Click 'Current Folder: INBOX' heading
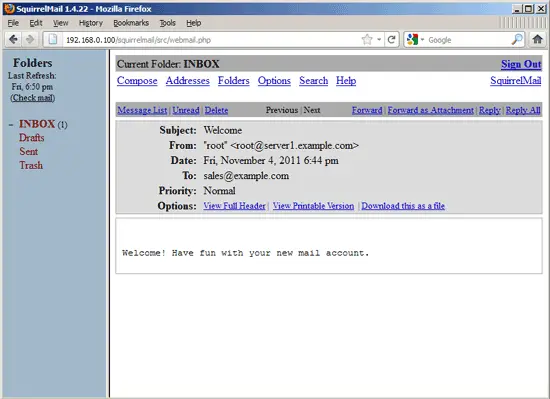 coord(168,64)
